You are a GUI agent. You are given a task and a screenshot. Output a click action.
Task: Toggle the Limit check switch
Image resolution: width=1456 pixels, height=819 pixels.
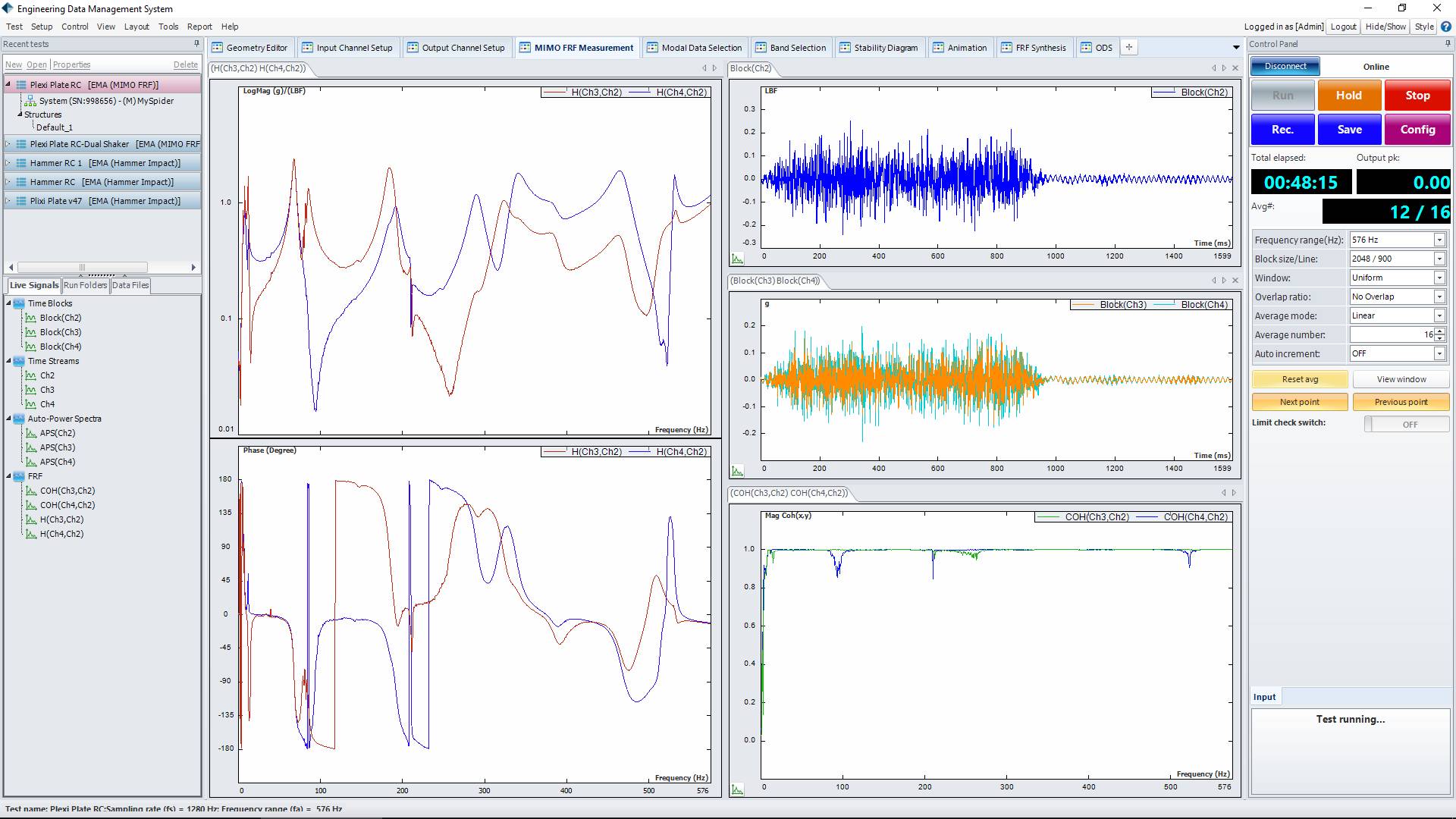point(1406,424)
